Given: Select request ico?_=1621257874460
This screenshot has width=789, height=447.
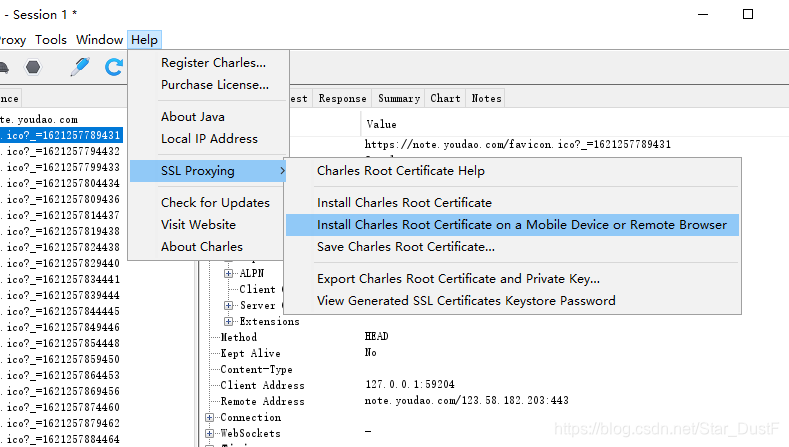Looking at the screenshot, I should click(x=61, y=407).
